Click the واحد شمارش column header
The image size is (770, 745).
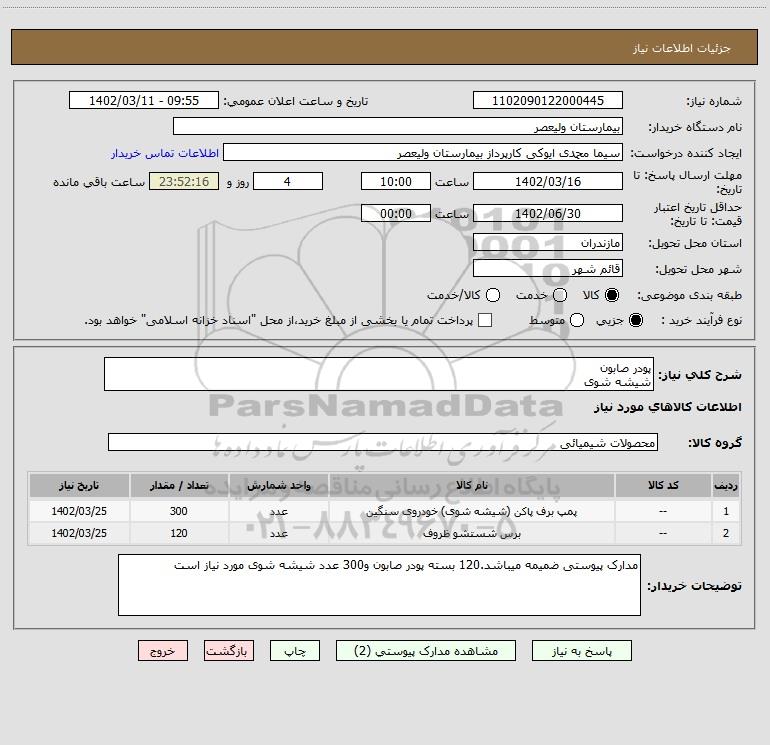(x=278, y=485)
